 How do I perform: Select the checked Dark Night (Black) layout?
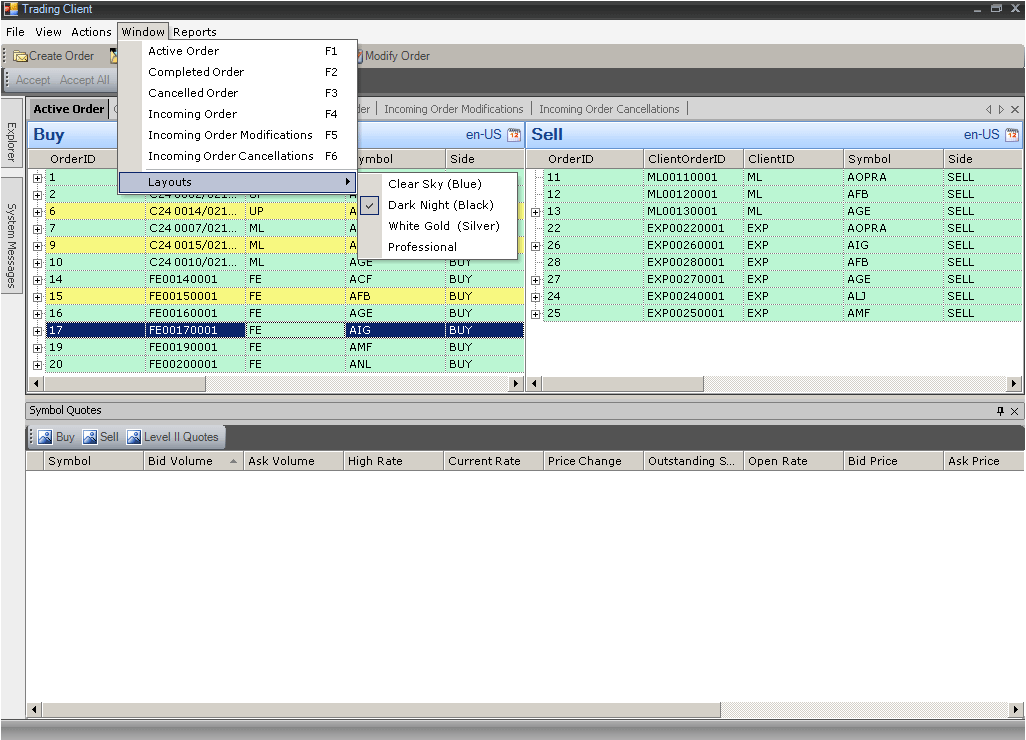tap(440, 205)
